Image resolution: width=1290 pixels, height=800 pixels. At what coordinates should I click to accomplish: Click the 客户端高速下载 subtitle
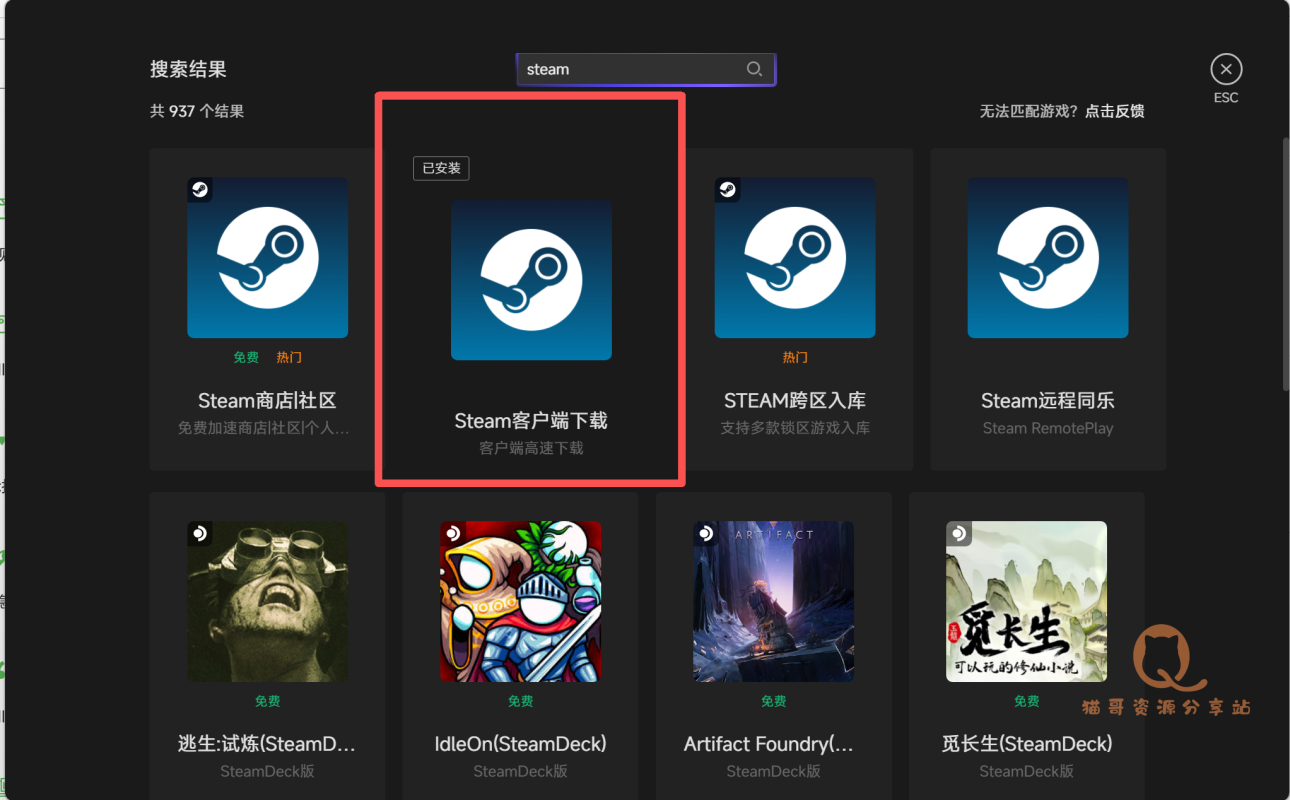point(531,448)
